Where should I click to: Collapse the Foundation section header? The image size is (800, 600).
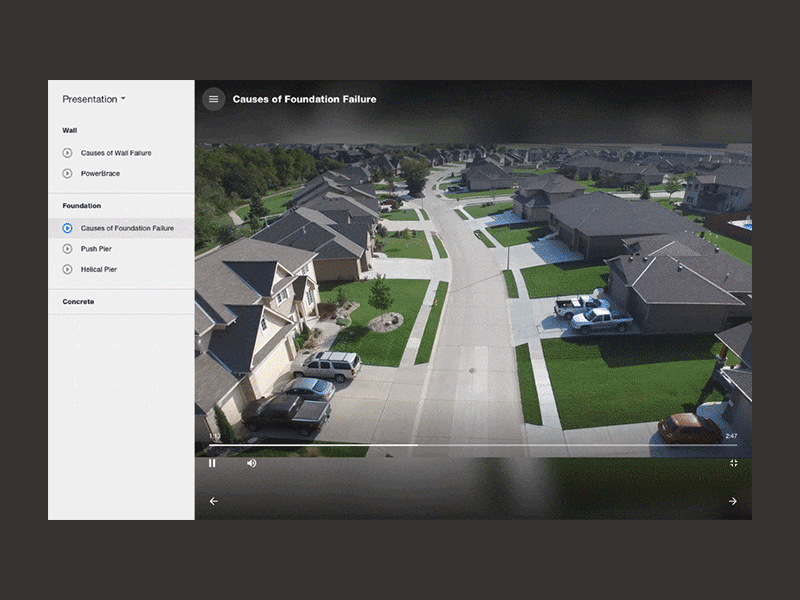[x=82, y=206]
